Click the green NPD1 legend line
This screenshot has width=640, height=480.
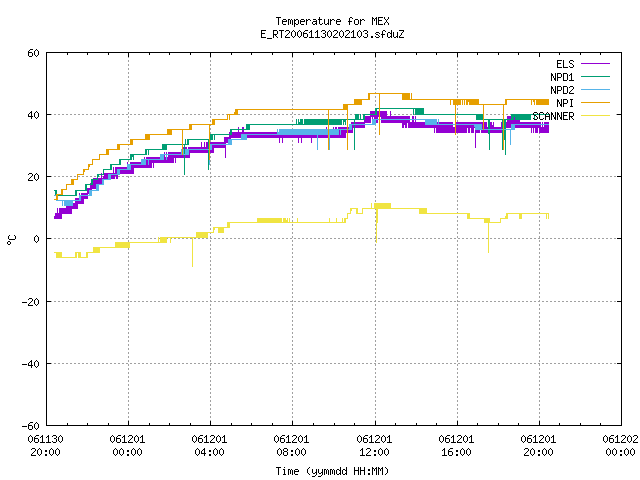[595, 76]
